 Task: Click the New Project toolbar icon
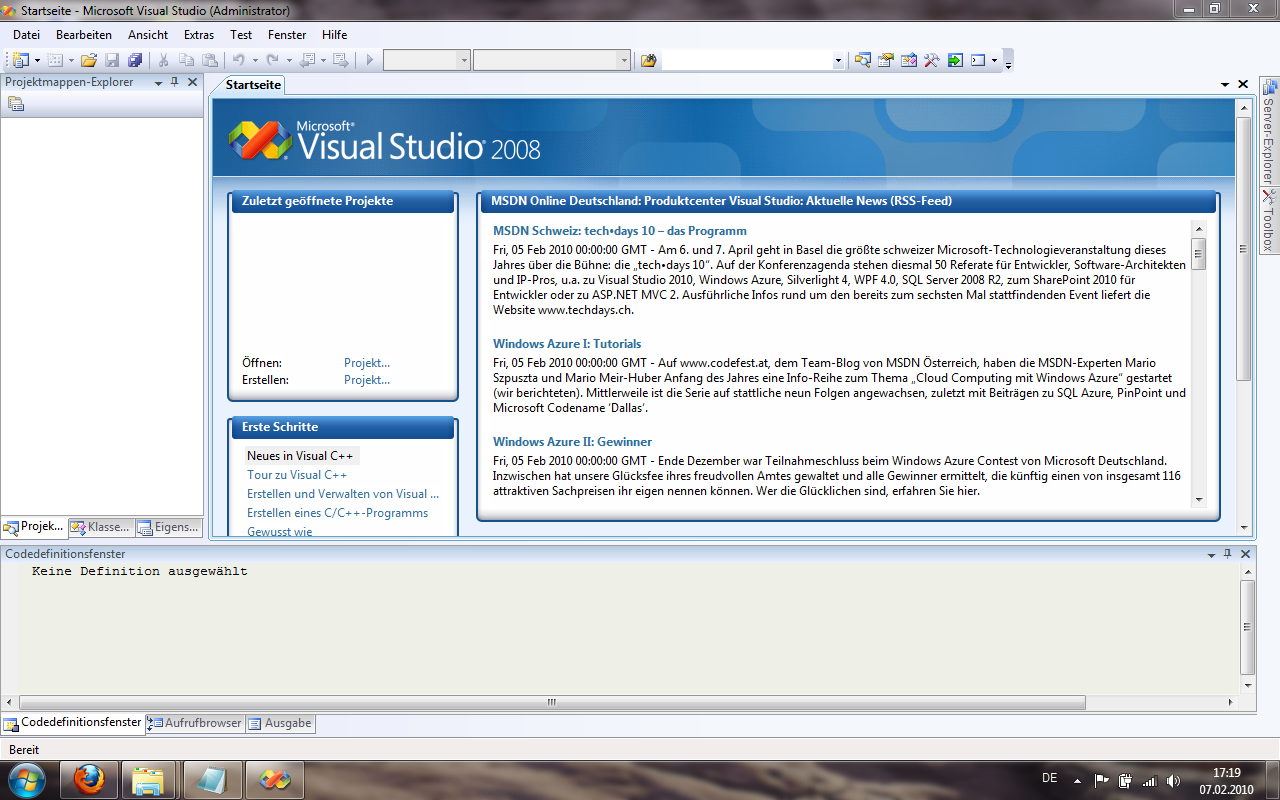(x=21, y=60)
